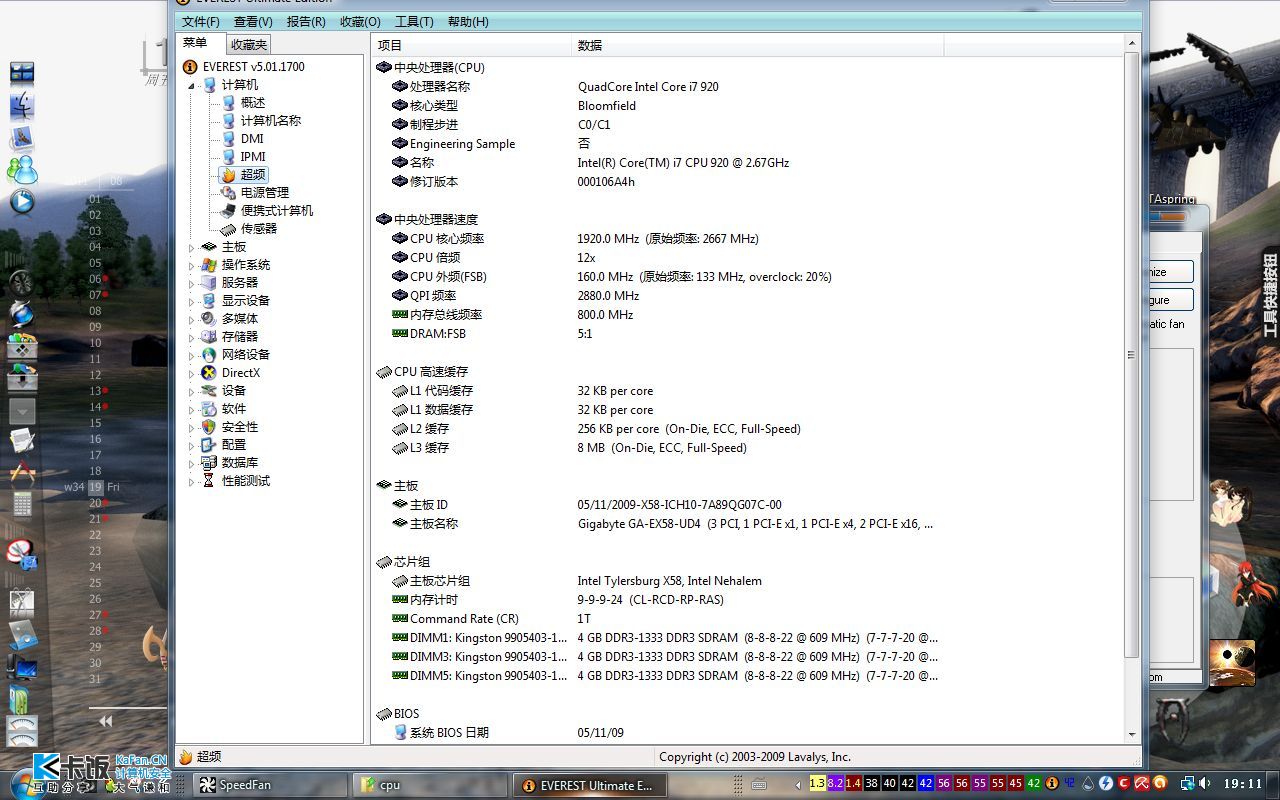Screen dimensions: 1280x800
Task: Select IPMI in the tree
Action: [253, 157]
